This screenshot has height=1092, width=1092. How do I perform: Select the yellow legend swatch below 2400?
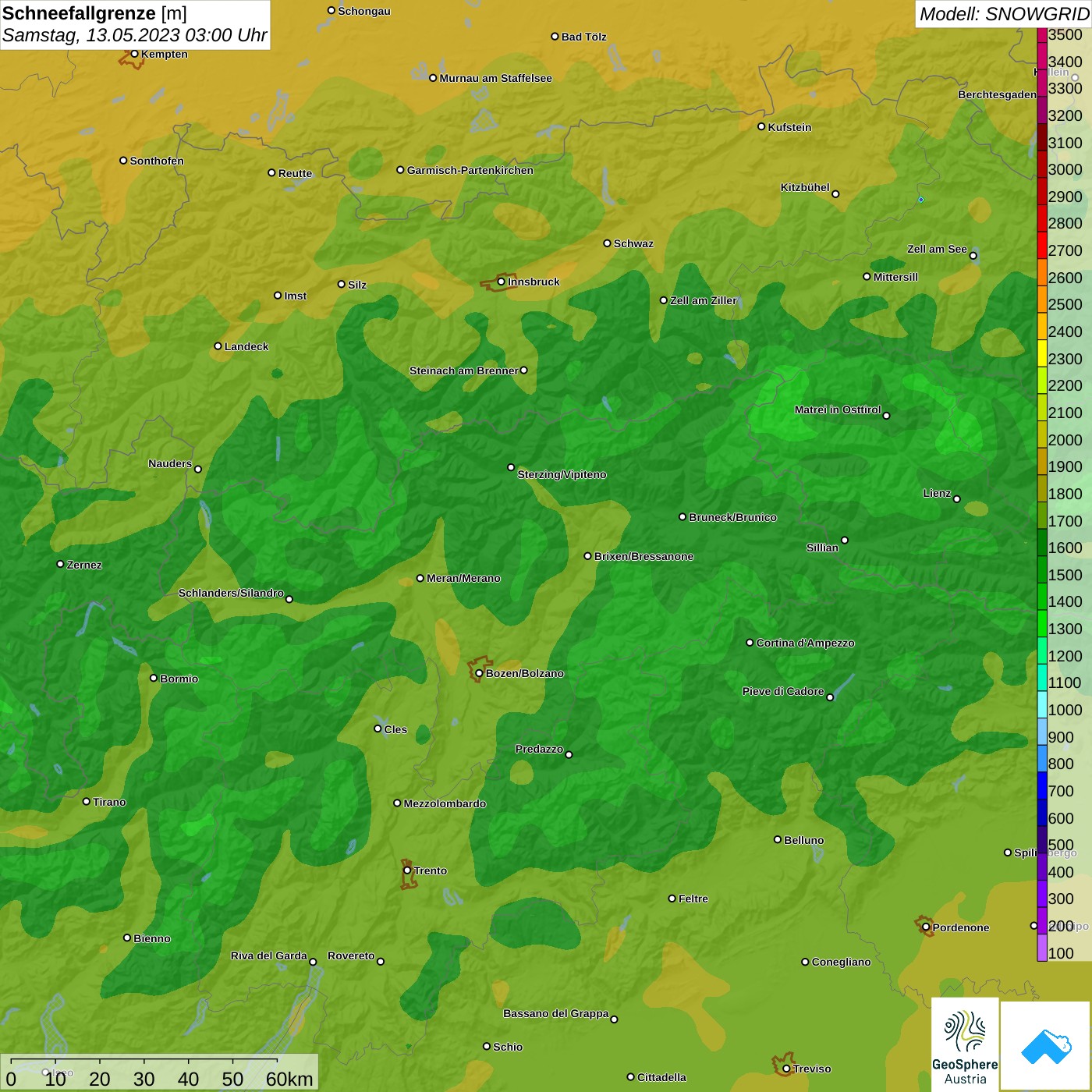click(1042, 353)
